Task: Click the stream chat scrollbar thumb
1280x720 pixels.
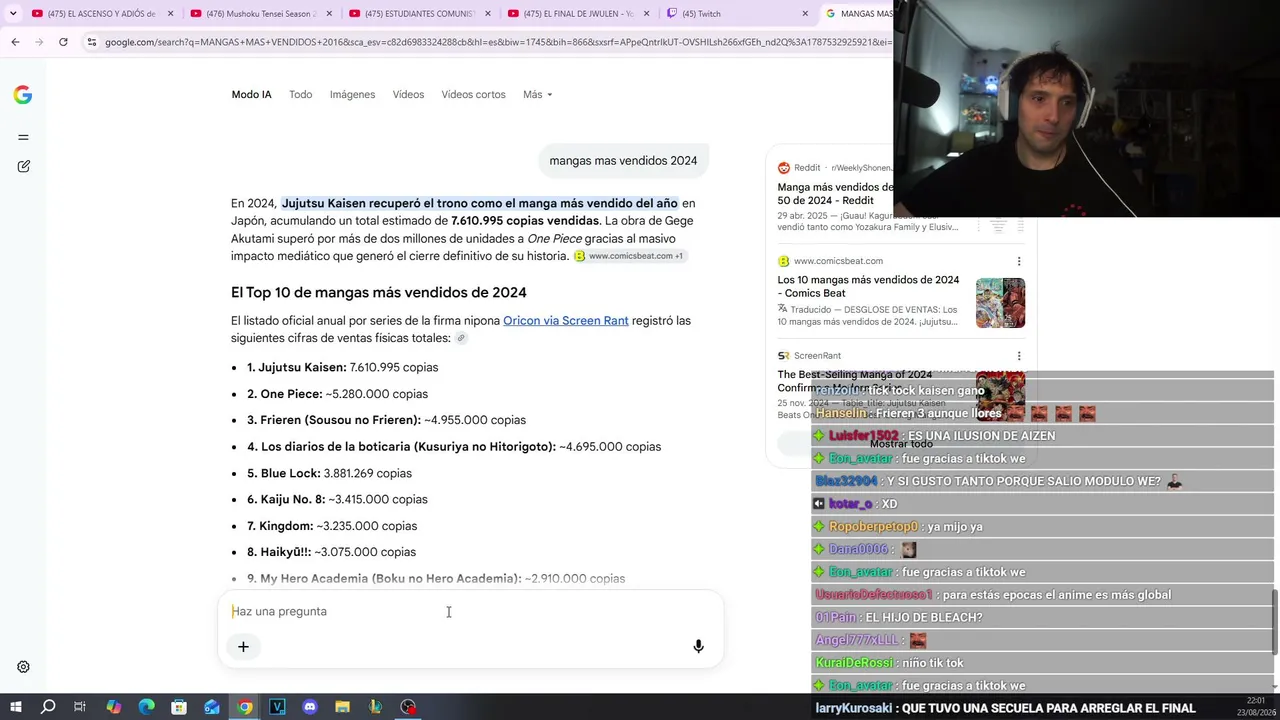Action: tap(1274, 620)
